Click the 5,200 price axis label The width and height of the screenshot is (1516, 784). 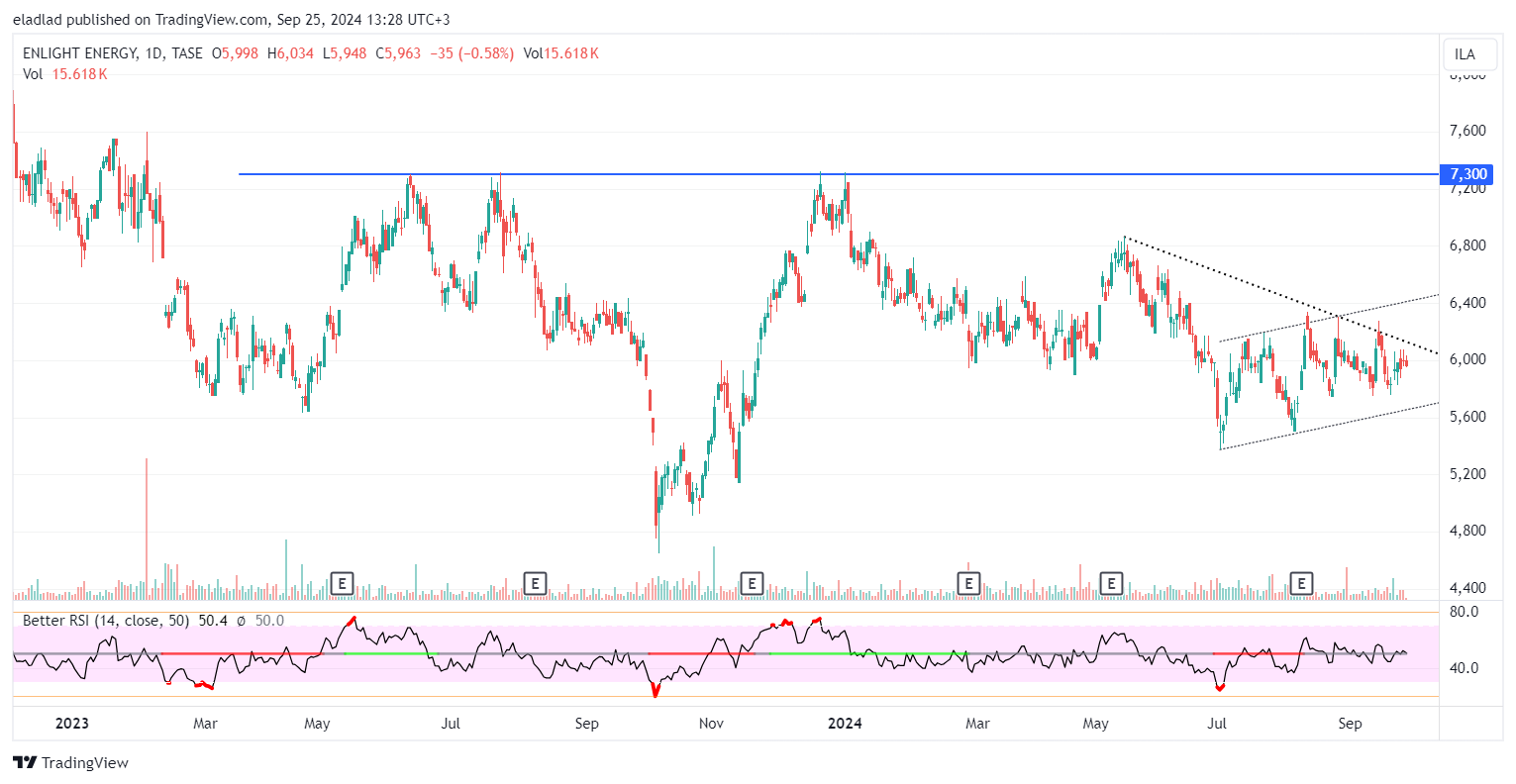point(1467,474)
